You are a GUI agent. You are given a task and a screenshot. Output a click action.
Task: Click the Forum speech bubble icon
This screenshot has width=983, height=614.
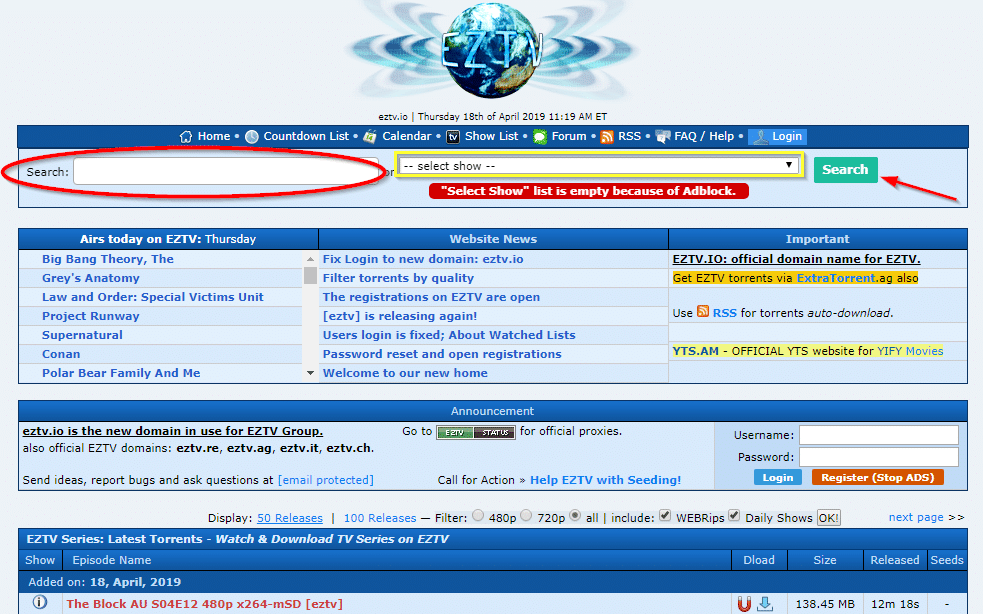(540, 137)
